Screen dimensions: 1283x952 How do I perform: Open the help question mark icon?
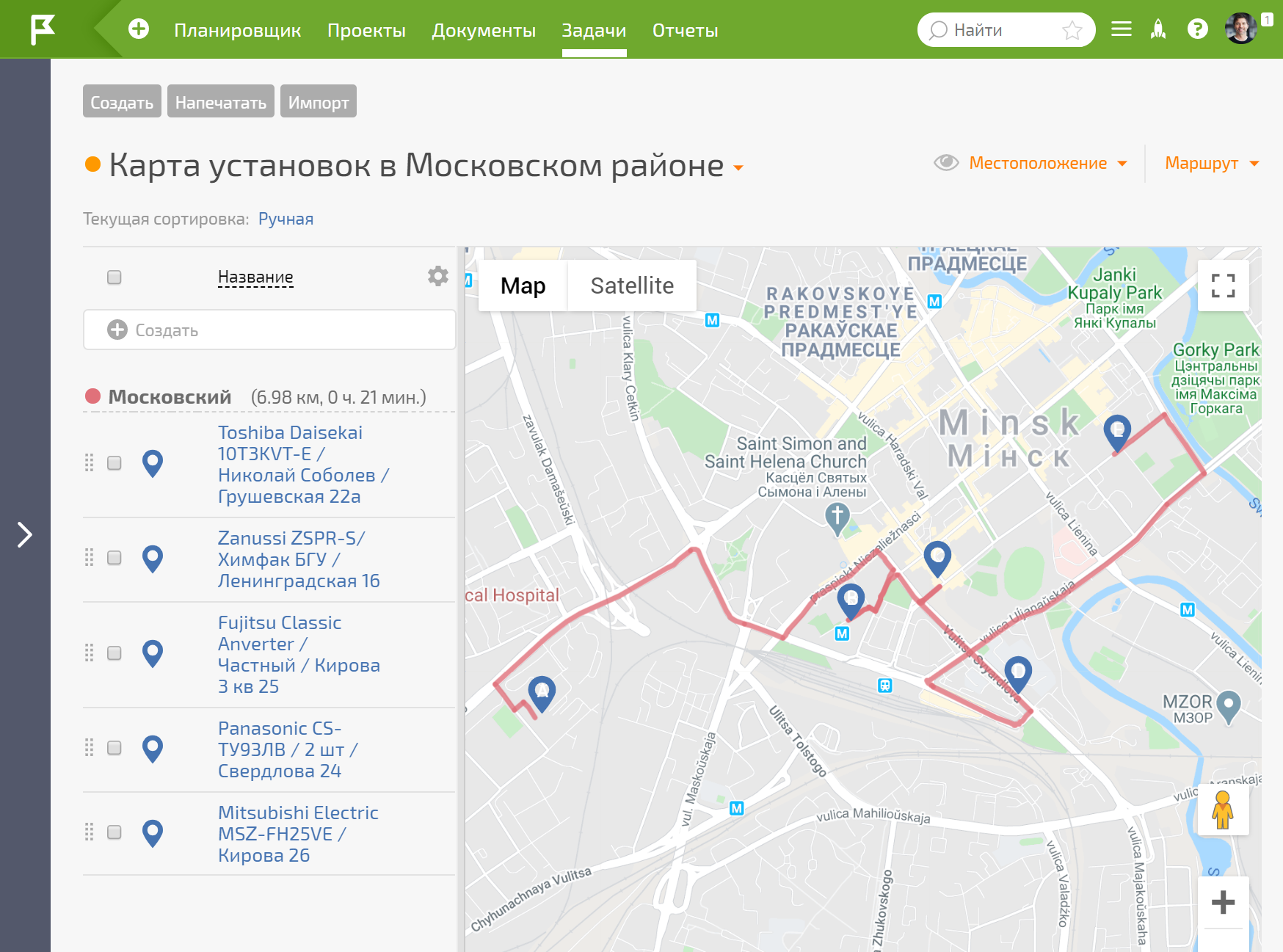(x=1197, y=29)
